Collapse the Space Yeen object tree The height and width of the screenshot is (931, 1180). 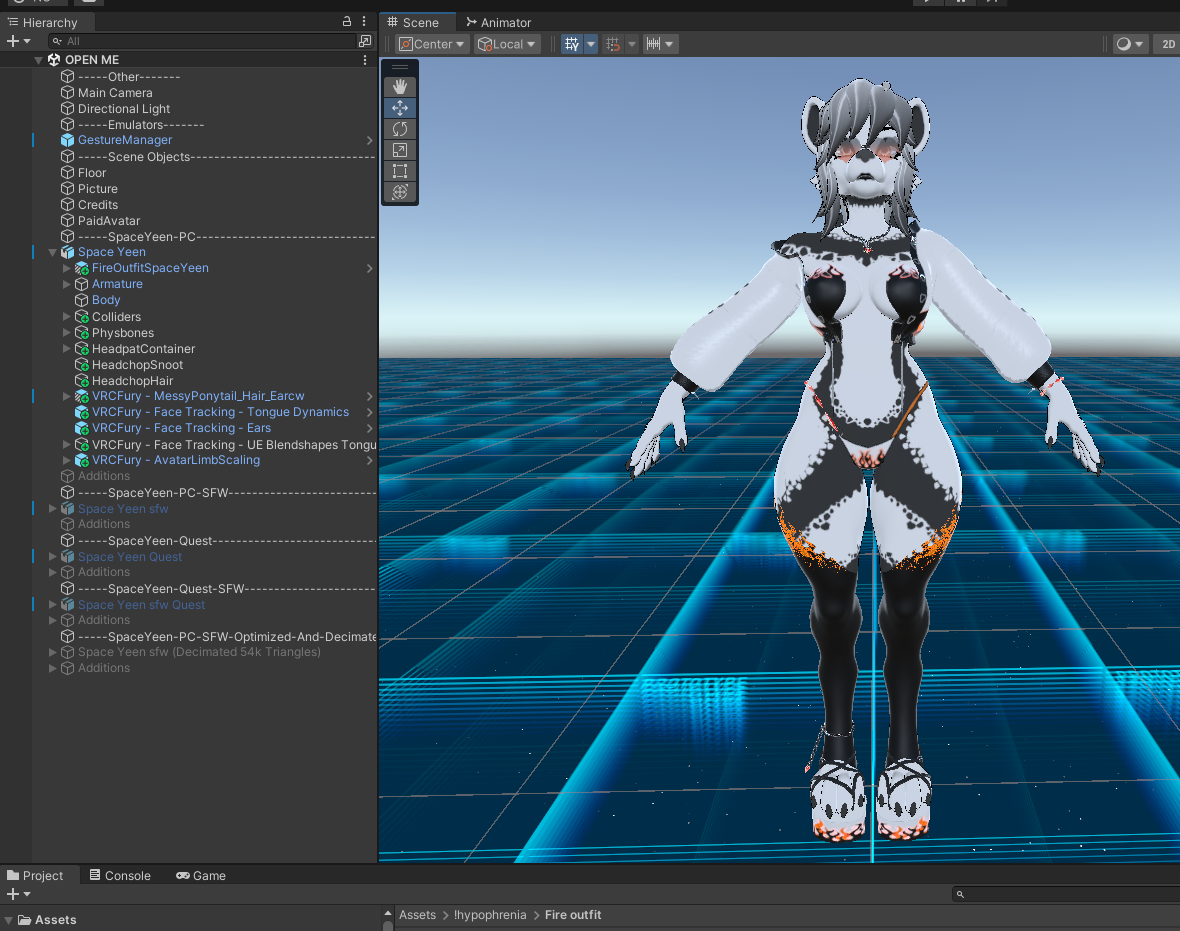[x=53, y=252]
